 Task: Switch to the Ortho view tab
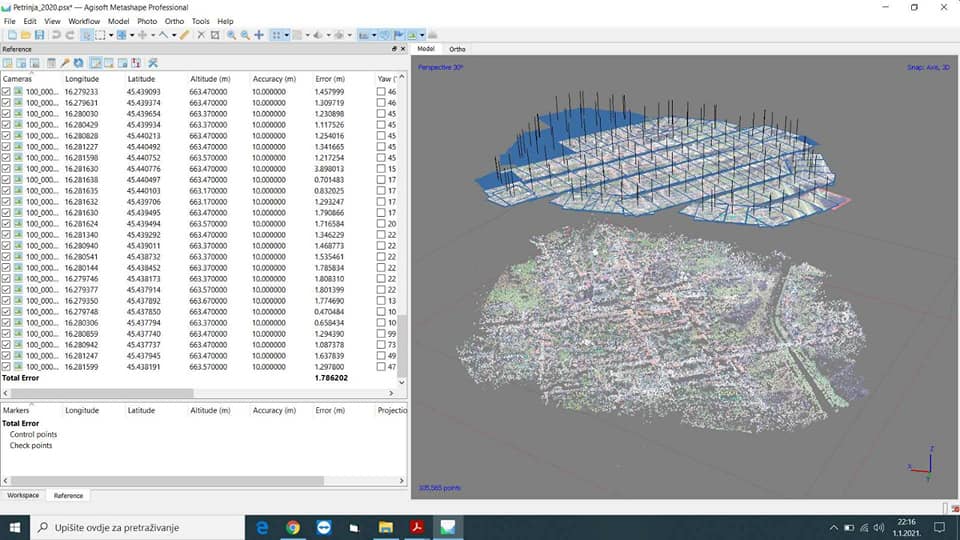(457, 48)
